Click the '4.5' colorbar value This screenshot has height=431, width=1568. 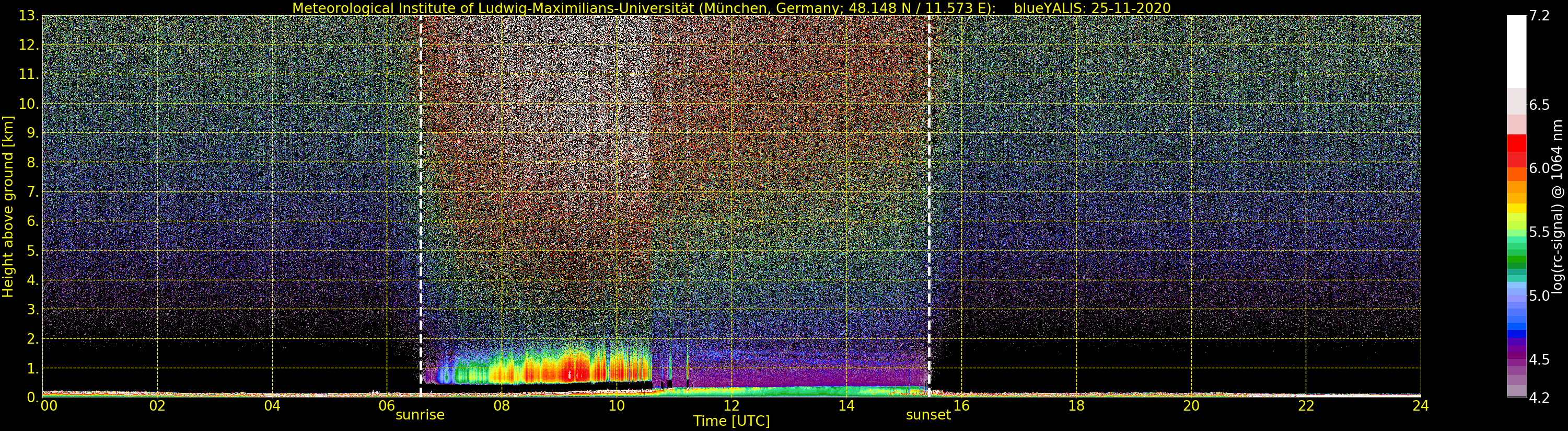pyautogui.click(x=1539, y=360)
